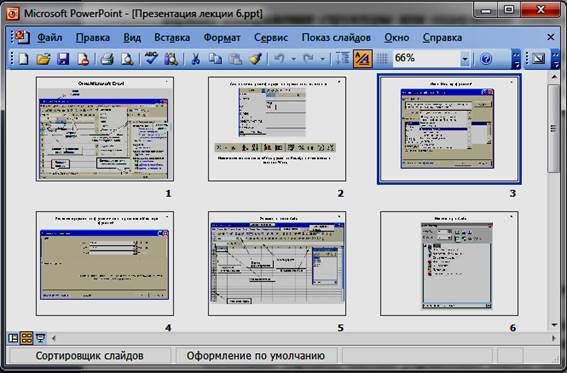Viewport: 567px width, 373px height.
Task: Open the Undo history dropdown arrow
Action: 294,59
